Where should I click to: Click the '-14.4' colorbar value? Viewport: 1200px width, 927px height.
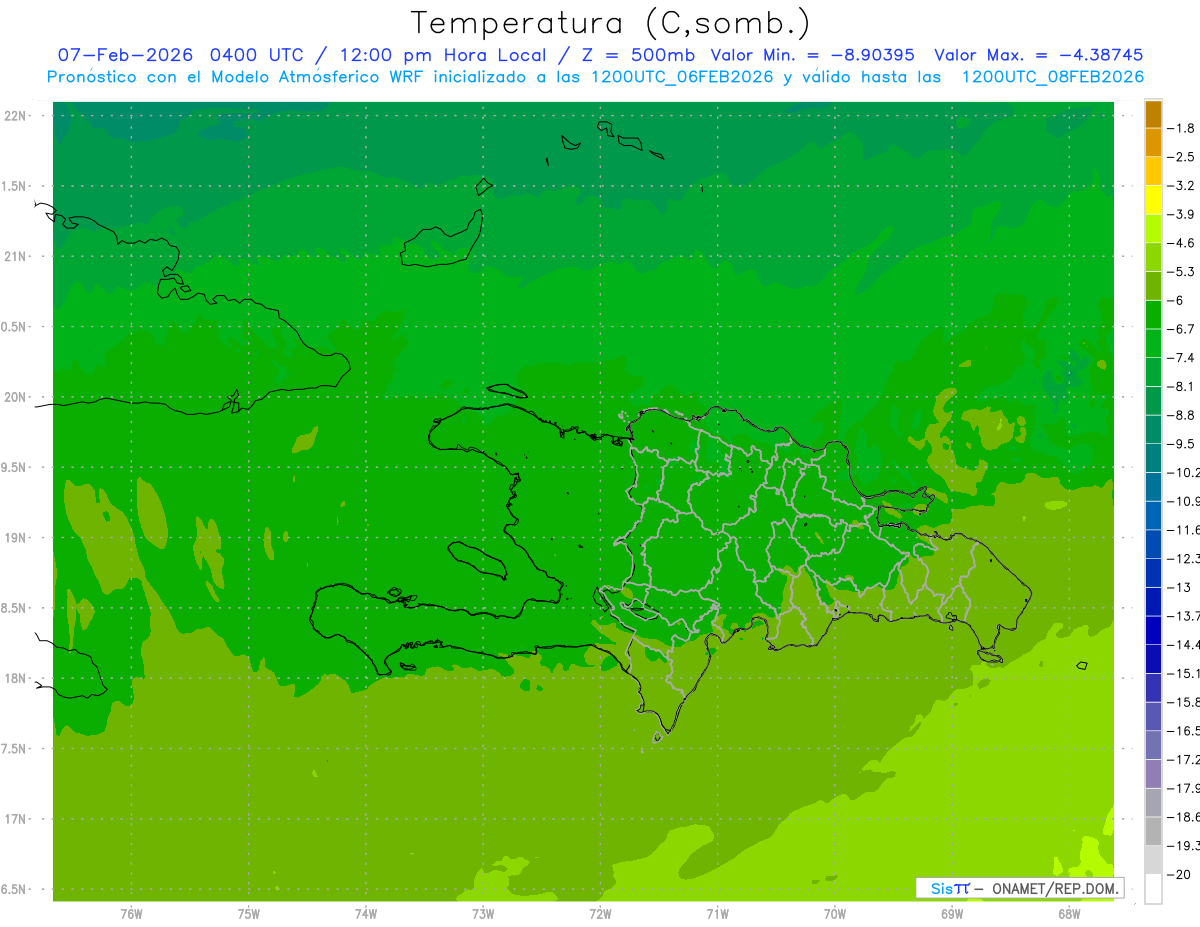click(1183, 644)
